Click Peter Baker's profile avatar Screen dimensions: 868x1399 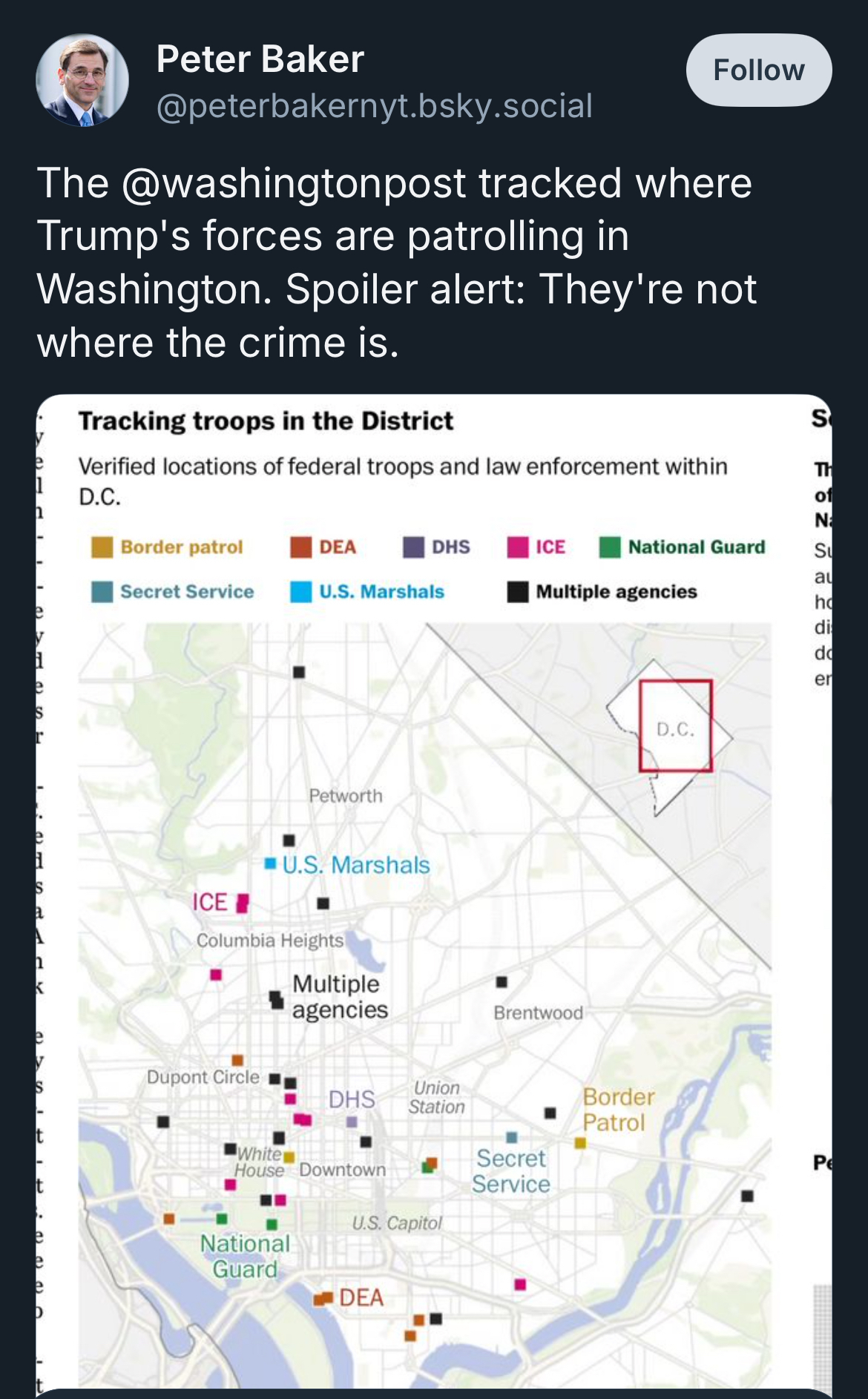tap(82, 79)
